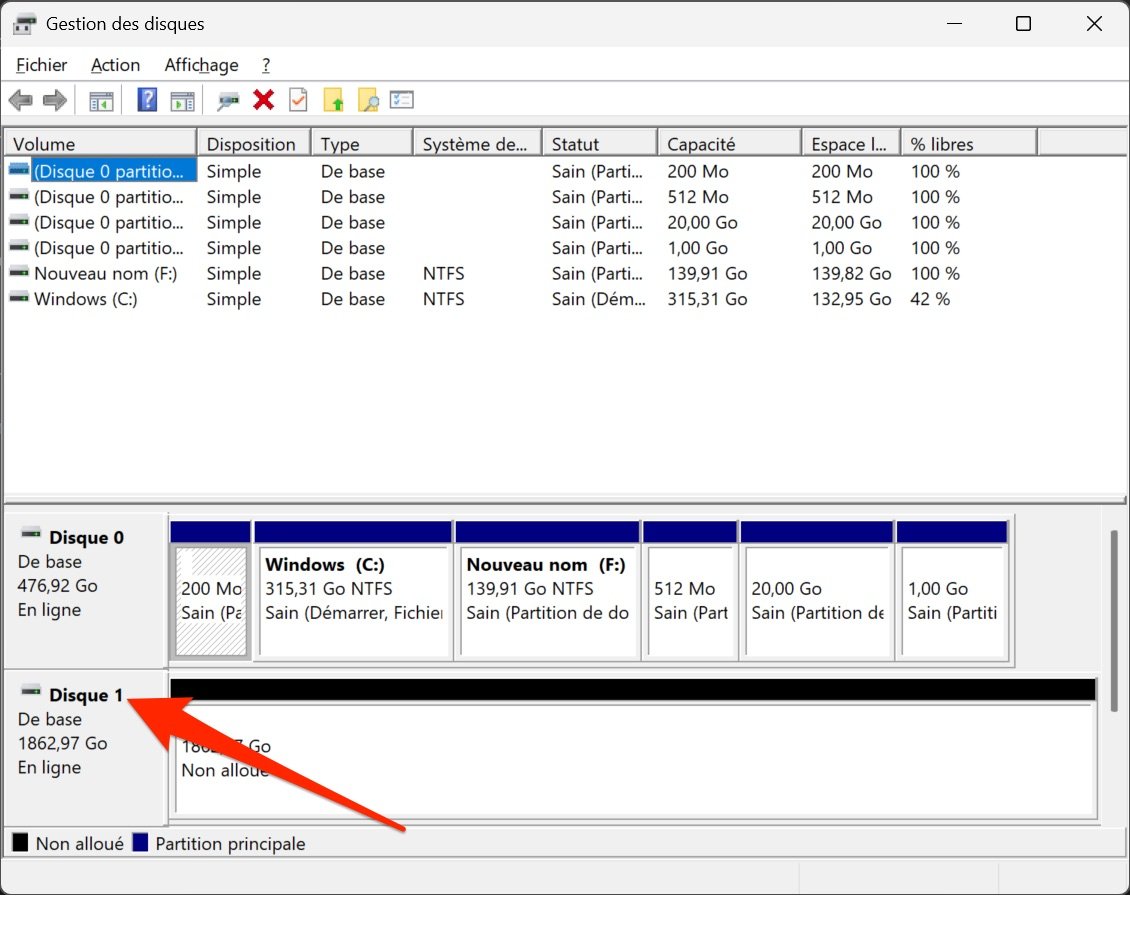This screenshot has height=936, width=1130.
Task: Click the drive icon of the Windows (C:) row
Action: [x=19, y=298]
